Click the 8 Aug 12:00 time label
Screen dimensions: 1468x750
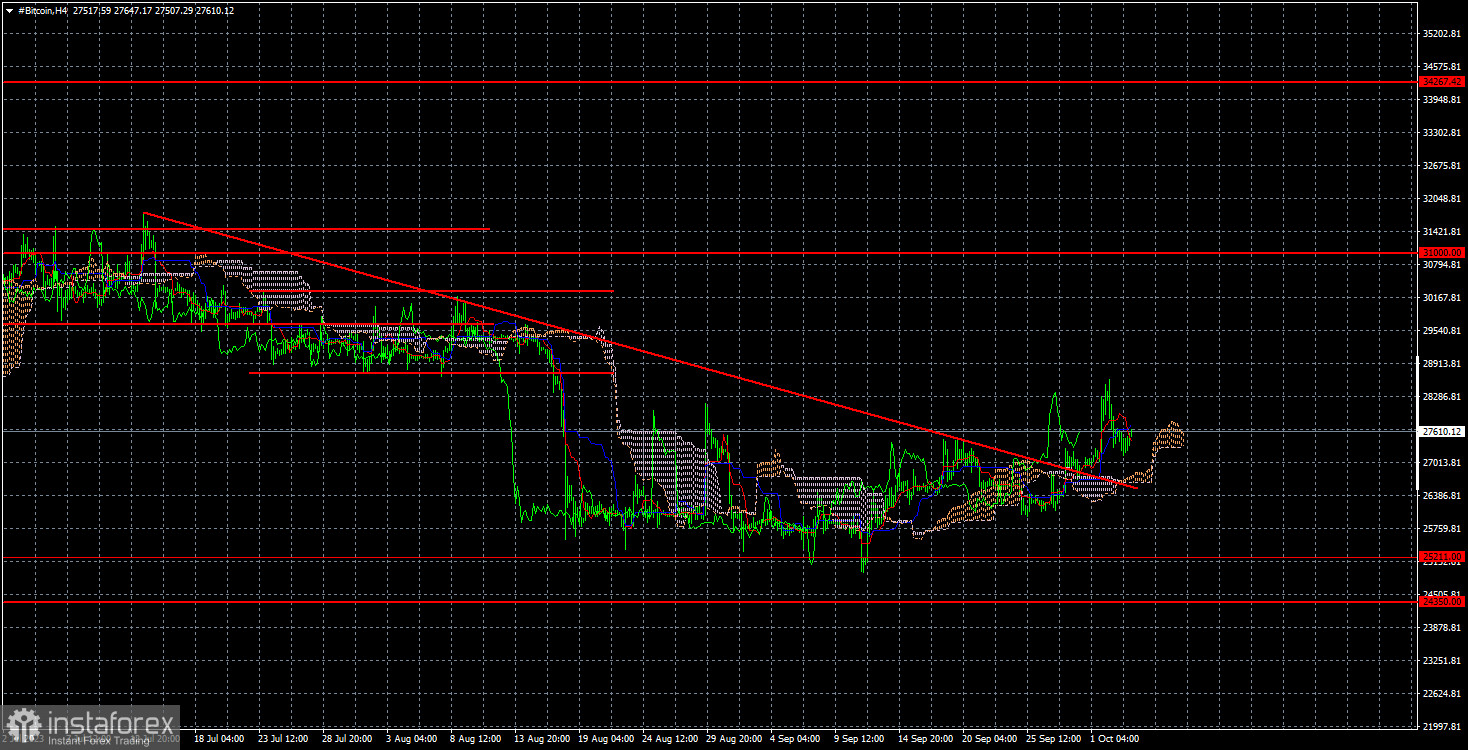pos(475,739)
